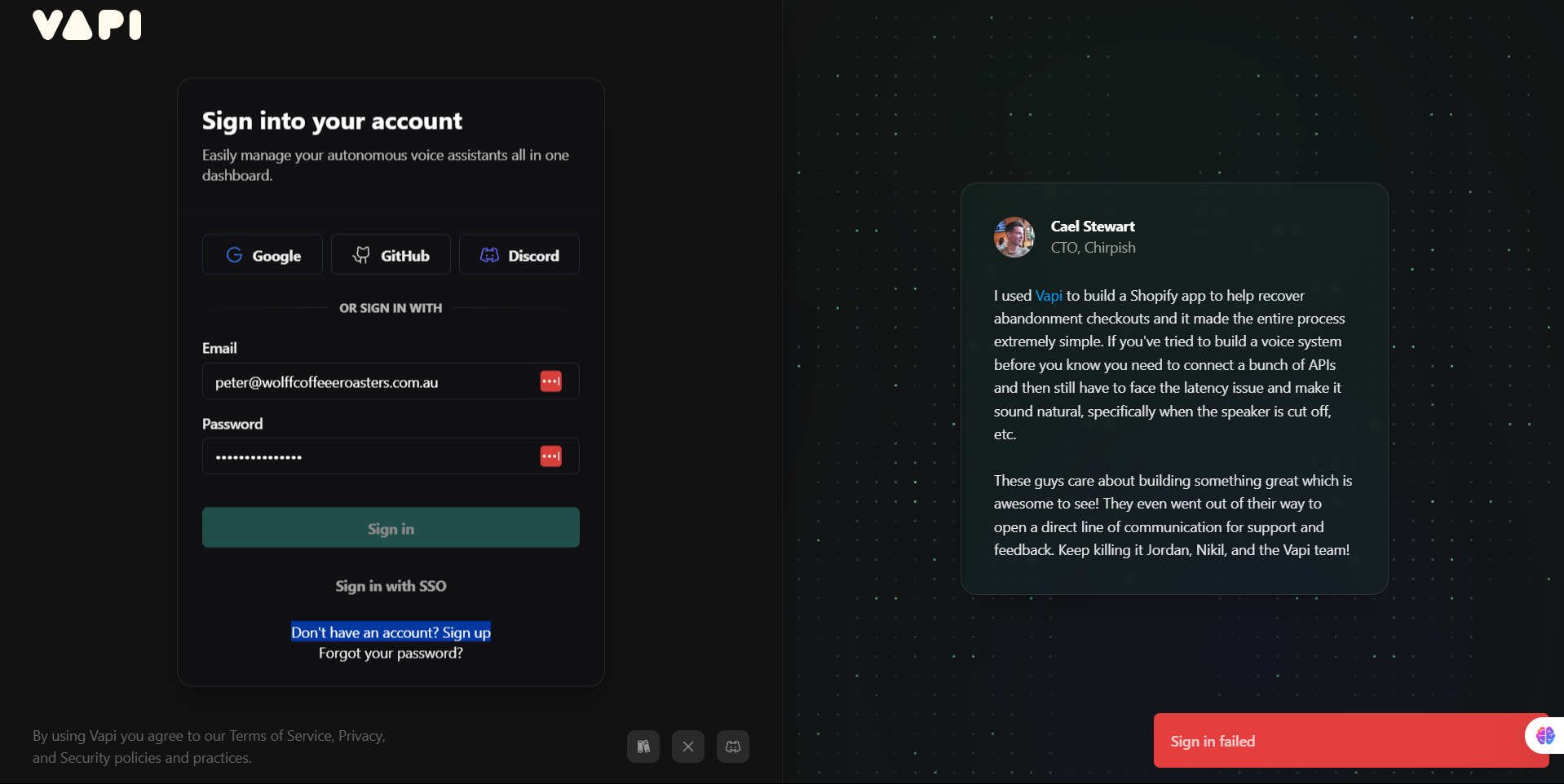Click the CTO, Chirpish text
Viewport: 1564px width, 784px height.
[x=1093, y=248]
